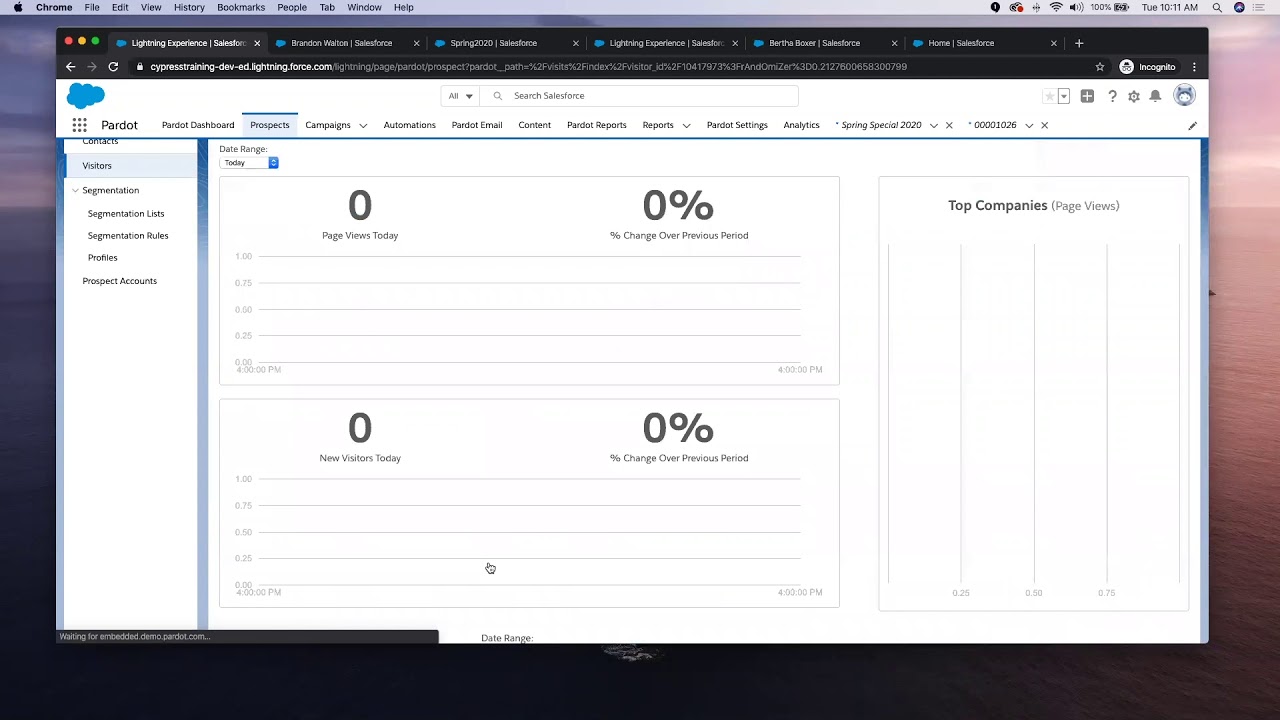This screenshot has height=720, width=1280.
Task: Open the Analytics tab
Action: point(802,125)
